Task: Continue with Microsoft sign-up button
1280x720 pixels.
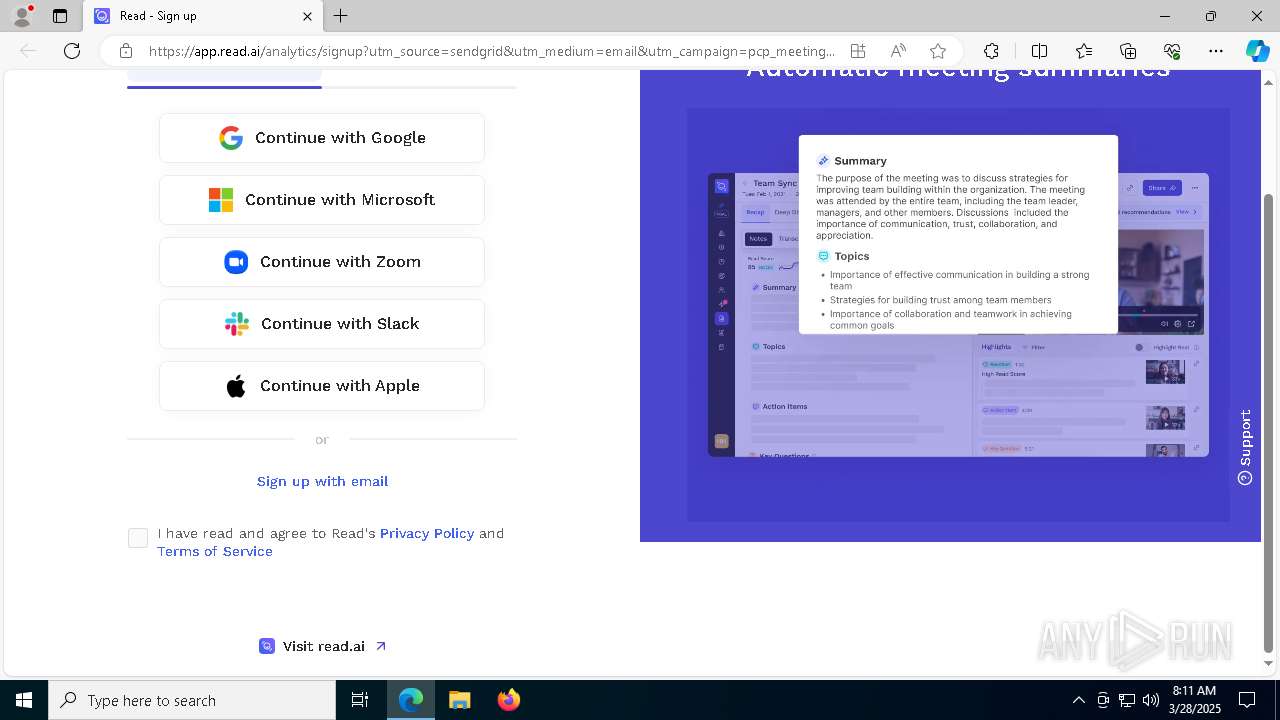Action: pyautogui.click(x=322, y=200)
